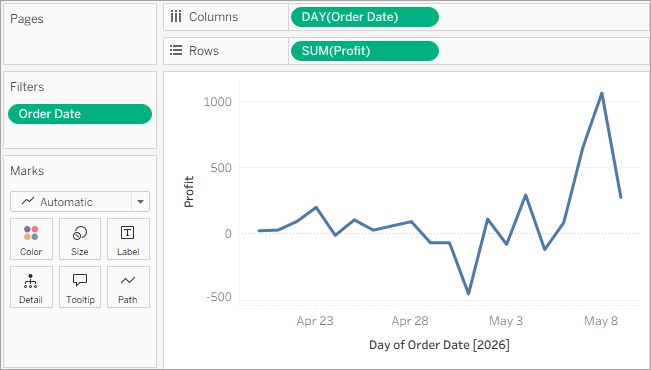
Task: Select the DAY(Order Date) pill on Columns
Action: (365, 17)
